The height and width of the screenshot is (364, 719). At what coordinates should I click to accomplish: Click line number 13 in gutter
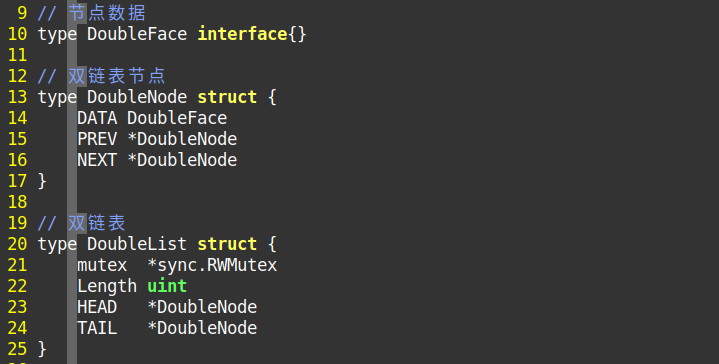[x=17, y=97]
